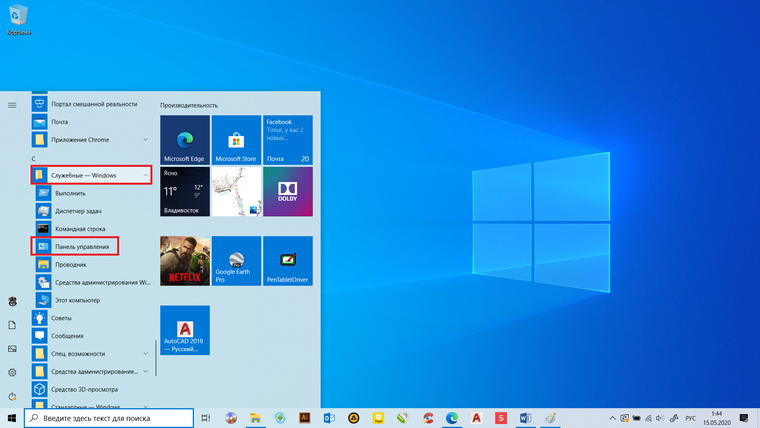Open the volume control in tray
The width and height of the screenshot is (760, 428).
(660, 418)
